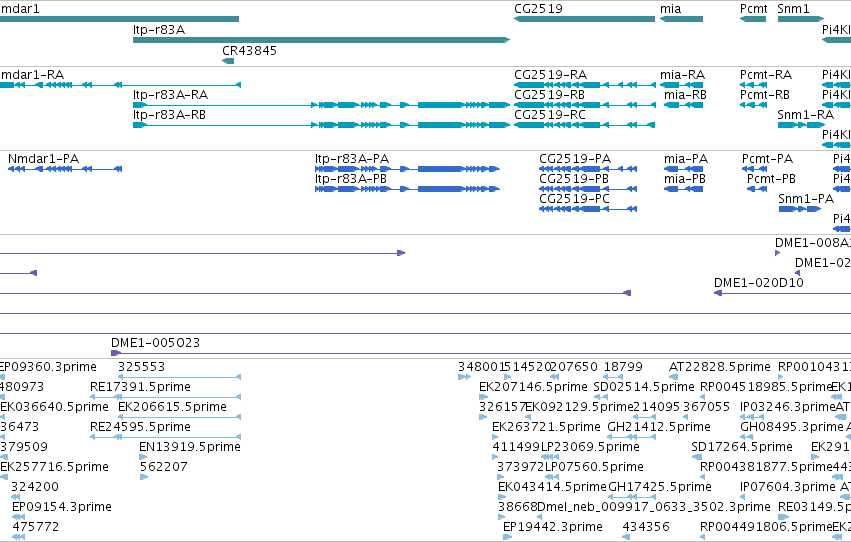Select the Pcmt-RB transcript label
The width and height of the screenshot is (851, 542).
pos(765,95)
